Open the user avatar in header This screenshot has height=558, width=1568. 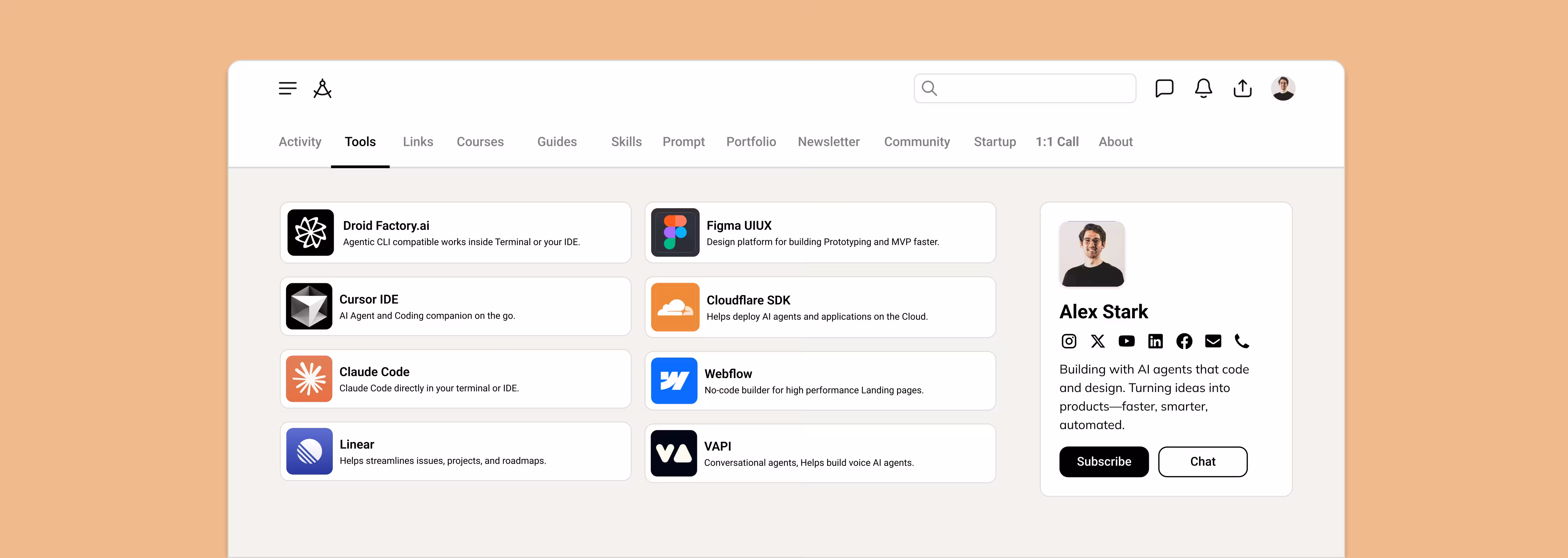[x=1283, y=88]
